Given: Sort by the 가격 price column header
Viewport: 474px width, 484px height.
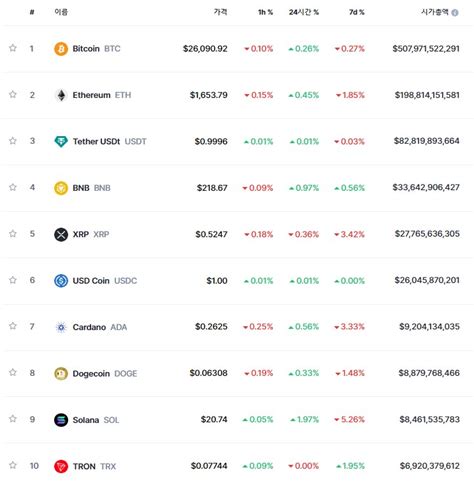Looking at the screenshot, I should (x=221, y=12).
